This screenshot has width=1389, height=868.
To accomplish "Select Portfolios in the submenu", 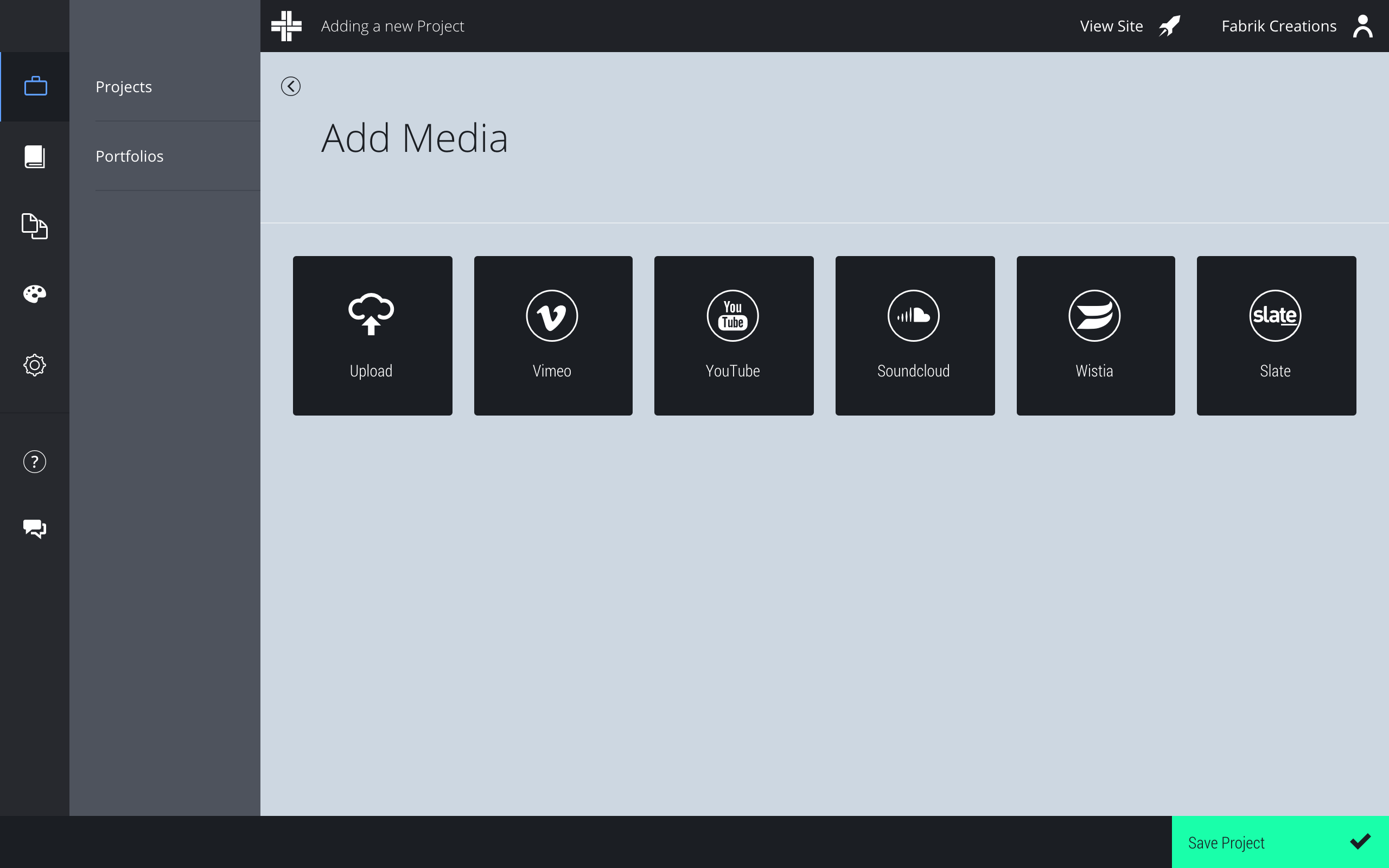I will (x=130, y=156).
